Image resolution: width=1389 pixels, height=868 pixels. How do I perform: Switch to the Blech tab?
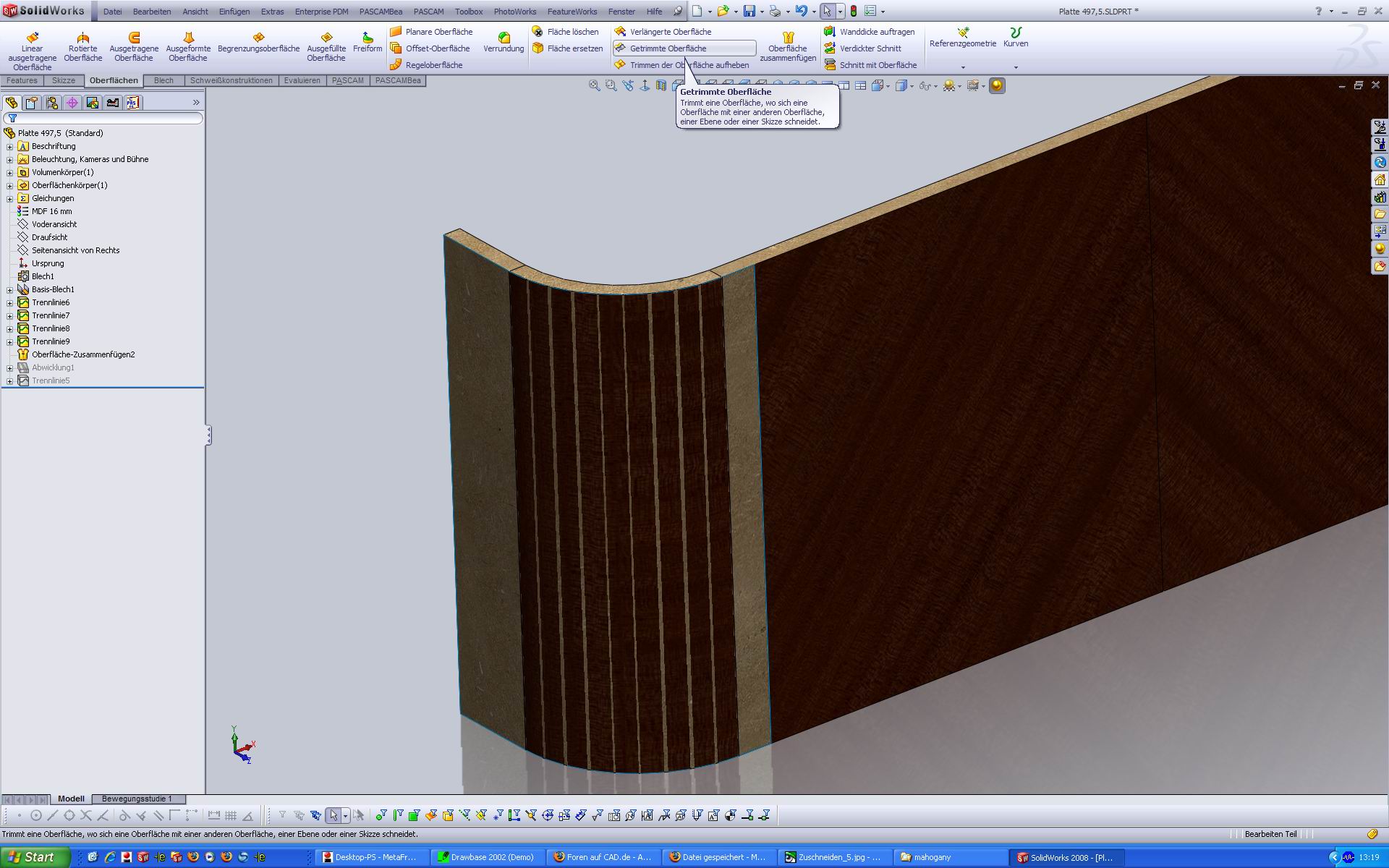163,80
